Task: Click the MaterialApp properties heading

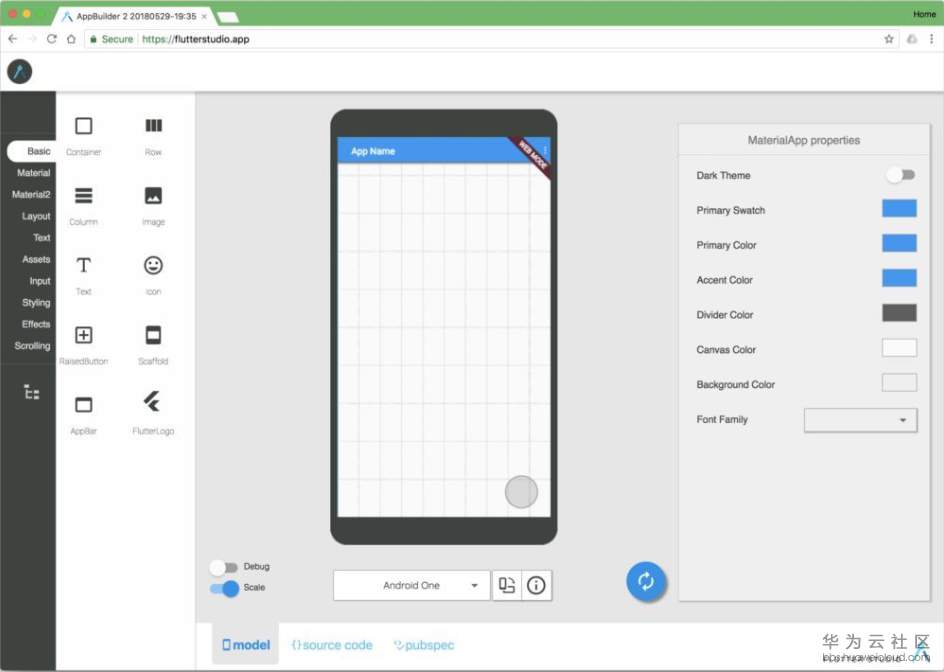Action: pyautogui.click(x=804, y=140)
